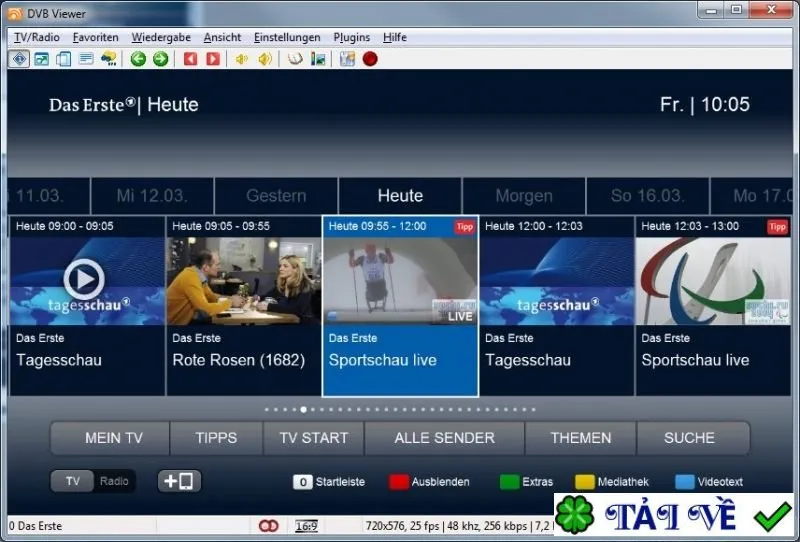Click the green back arrow icon
Viewport: 800px width, 542px height.
point(138,59)
